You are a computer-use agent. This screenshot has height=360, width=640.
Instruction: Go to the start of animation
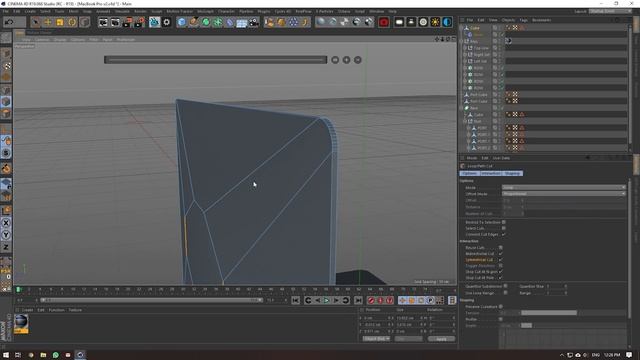296,300
